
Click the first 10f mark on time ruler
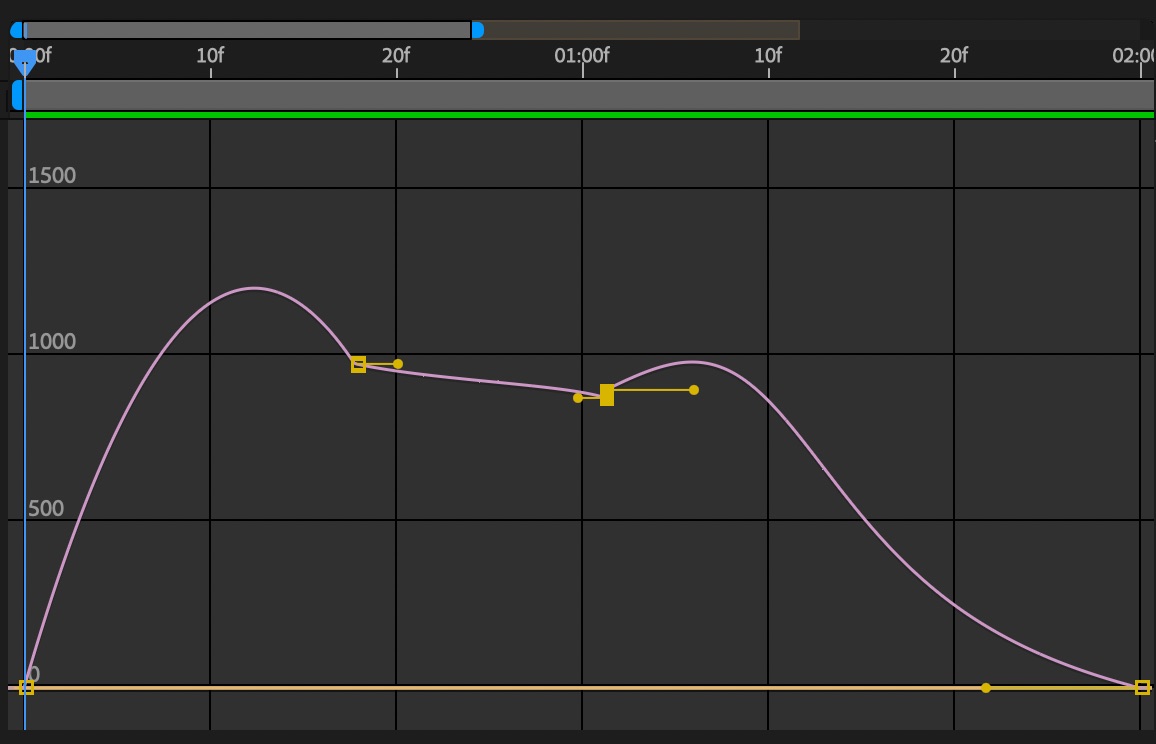point(210,56)
